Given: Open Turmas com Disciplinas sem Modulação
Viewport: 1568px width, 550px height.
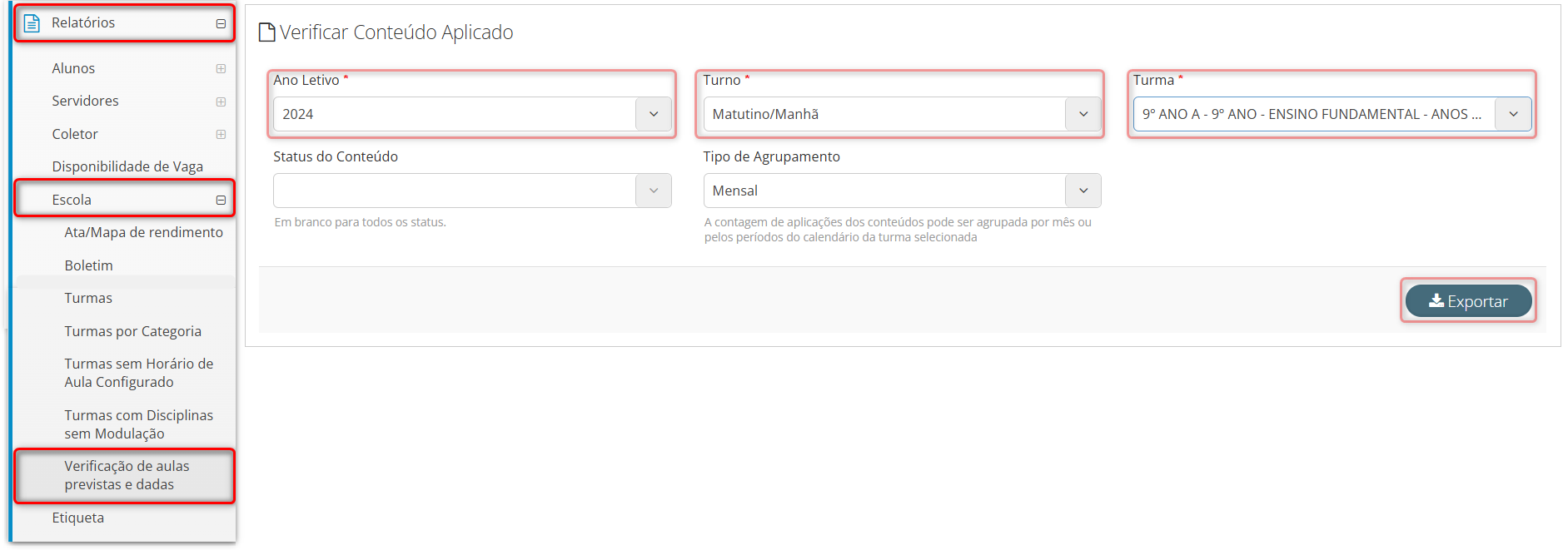Looking at the screenshot, I should (x=138, y=424).
